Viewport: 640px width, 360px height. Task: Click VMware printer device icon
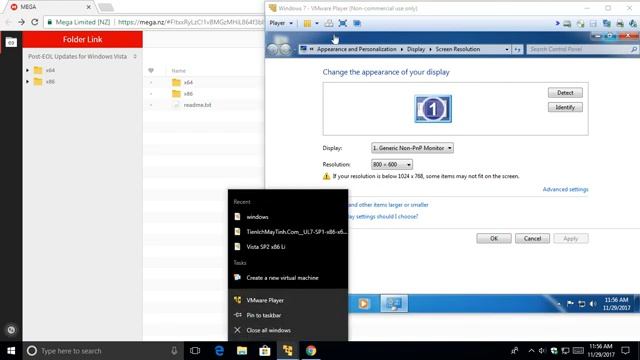(620, 24)
